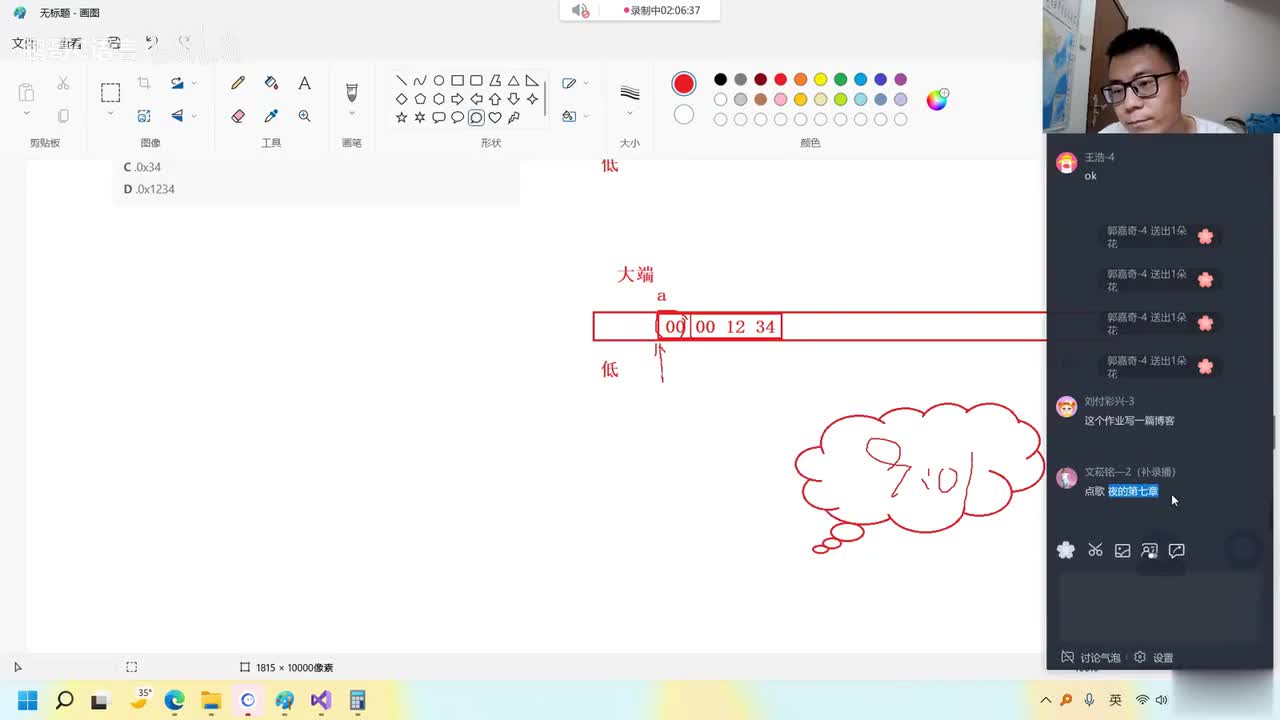Click option D .0x1234 text
Screen dimensions: 1280x720
(149, 189)
